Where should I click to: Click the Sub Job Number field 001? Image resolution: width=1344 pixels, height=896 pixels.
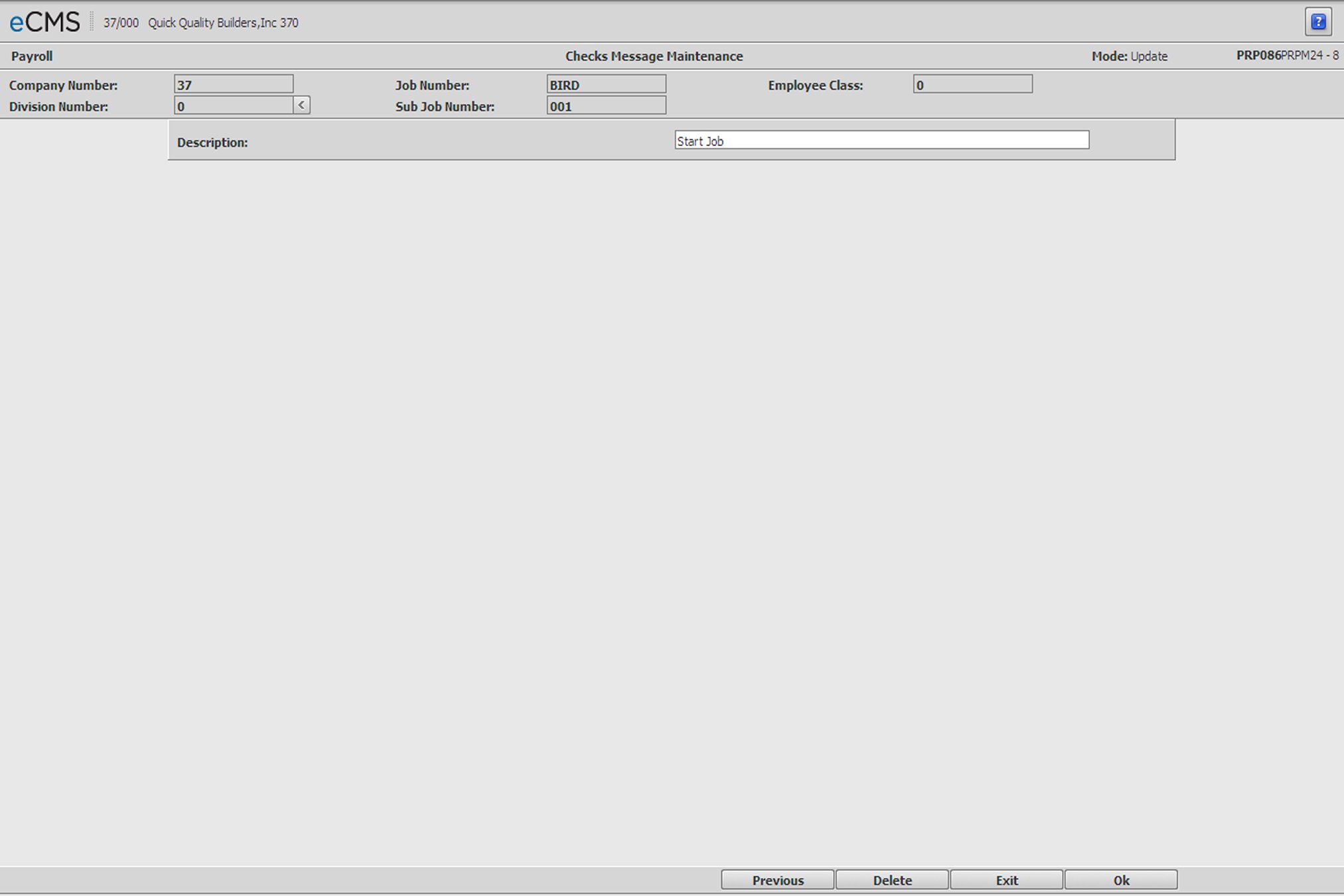[605, 106]
